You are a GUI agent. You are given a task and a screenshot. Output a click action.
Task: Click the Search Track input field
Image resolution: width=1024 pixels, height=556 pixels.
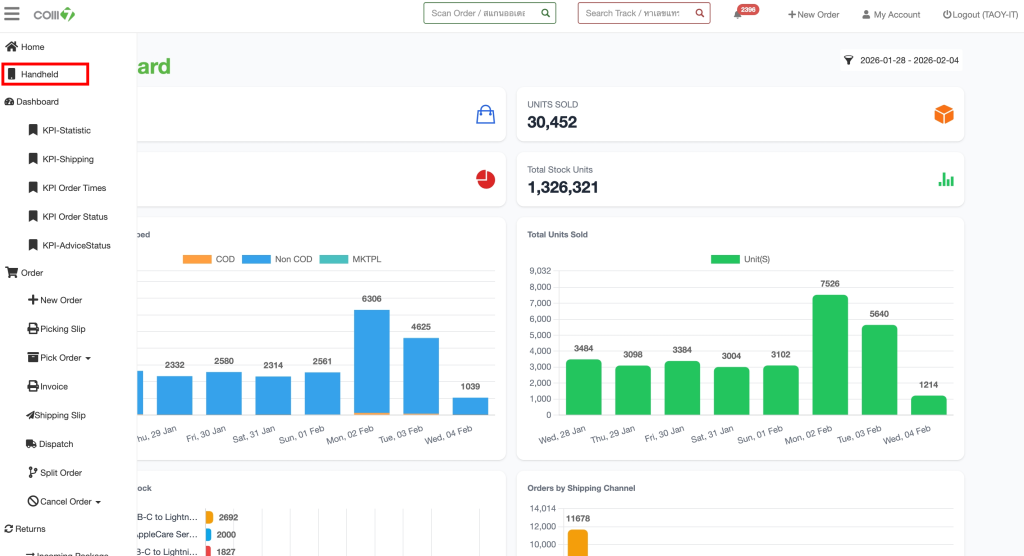coord(635,14)
